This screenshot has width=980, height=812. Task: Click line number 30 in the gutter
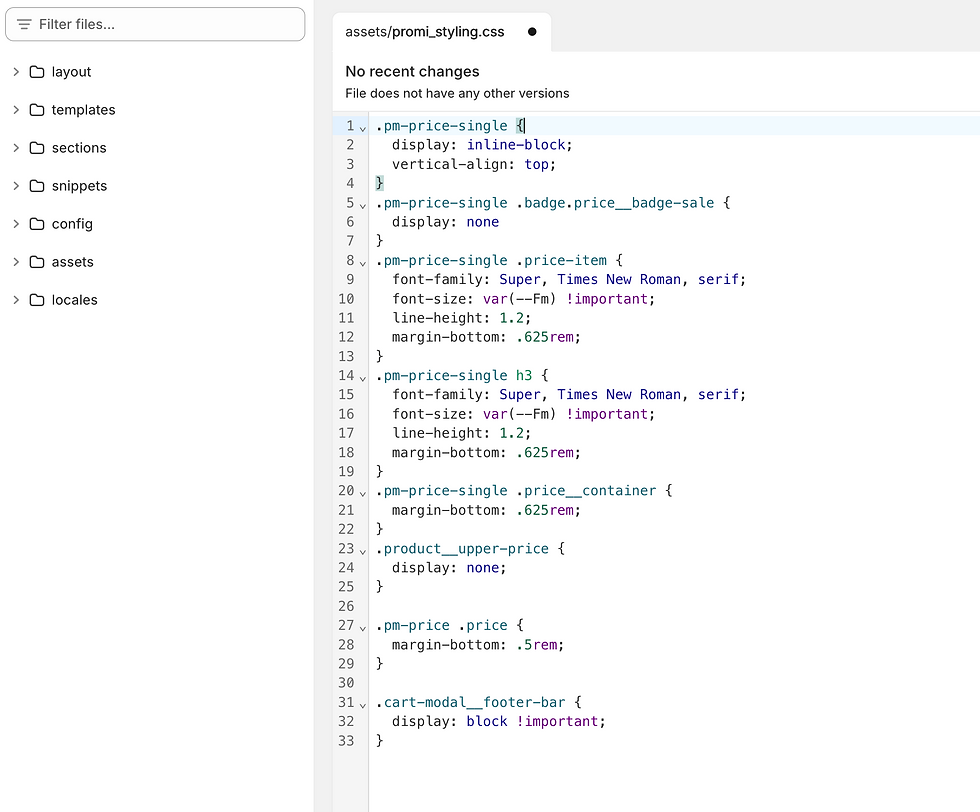click(x=346, y=683)
